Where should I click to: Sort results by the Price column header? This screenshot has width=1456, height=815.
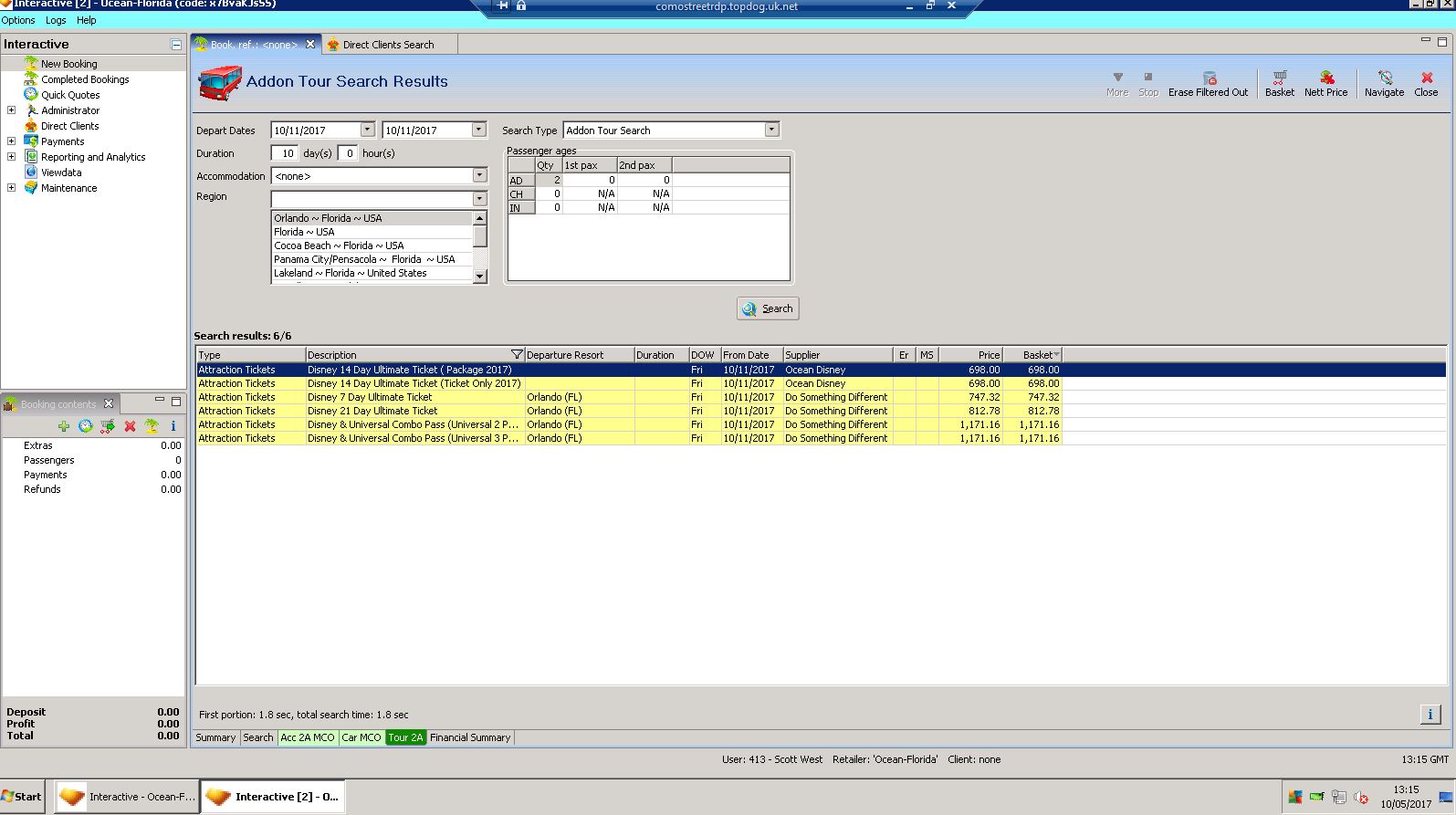(x=971, y=355)
